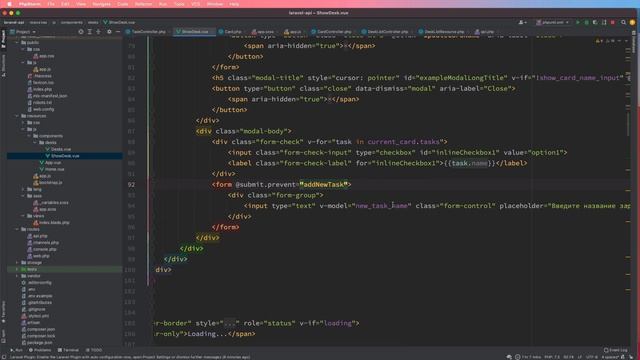This screenshot has width=640, height=360.
Task: Expand the vendor folder
Action: tap(17, 276)
